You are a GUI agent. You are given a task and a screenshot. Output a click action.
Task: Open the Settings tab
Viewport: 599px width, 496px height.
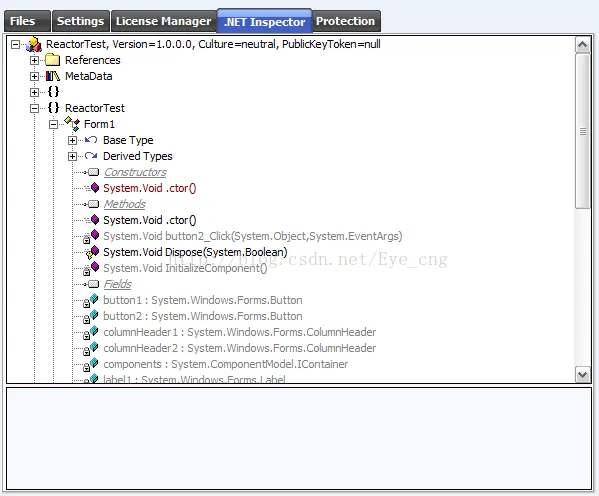pyautogui.click(x=81, y=21)
